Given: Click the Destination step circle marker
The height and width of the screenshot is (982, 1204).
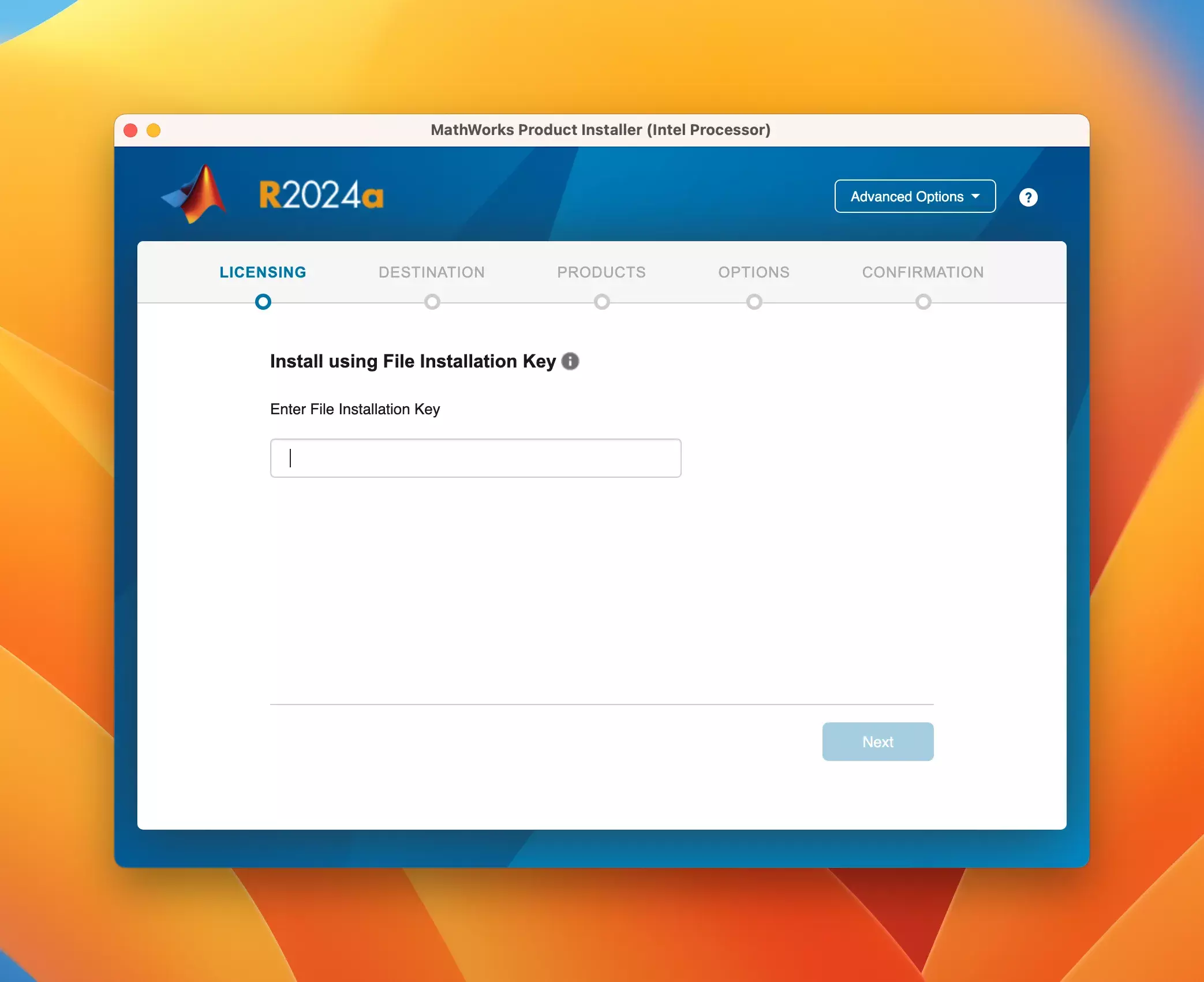Looking at the screenshot, I should point(432,302).
